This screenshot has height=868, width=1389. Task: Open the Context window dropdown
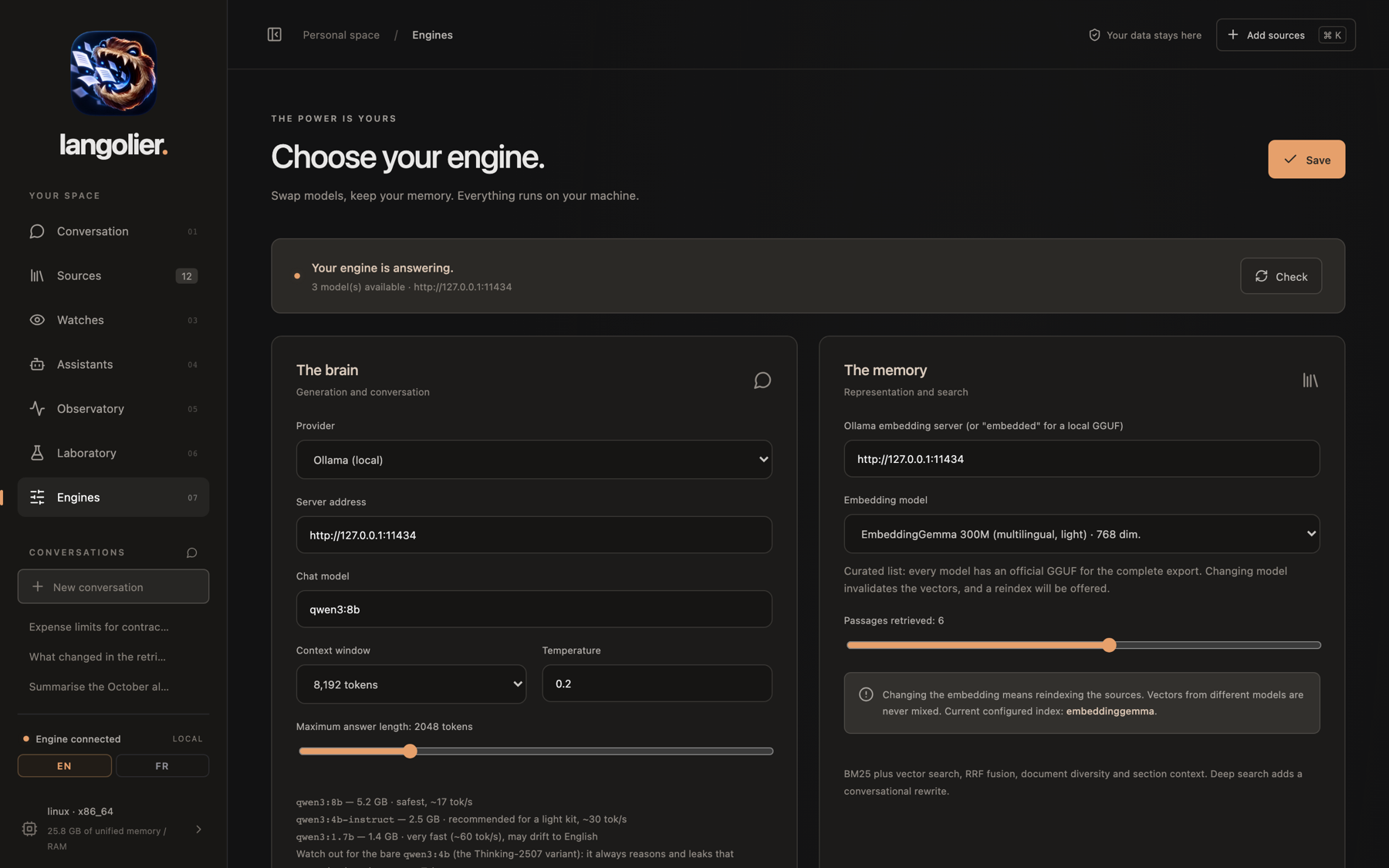[411, 684]
